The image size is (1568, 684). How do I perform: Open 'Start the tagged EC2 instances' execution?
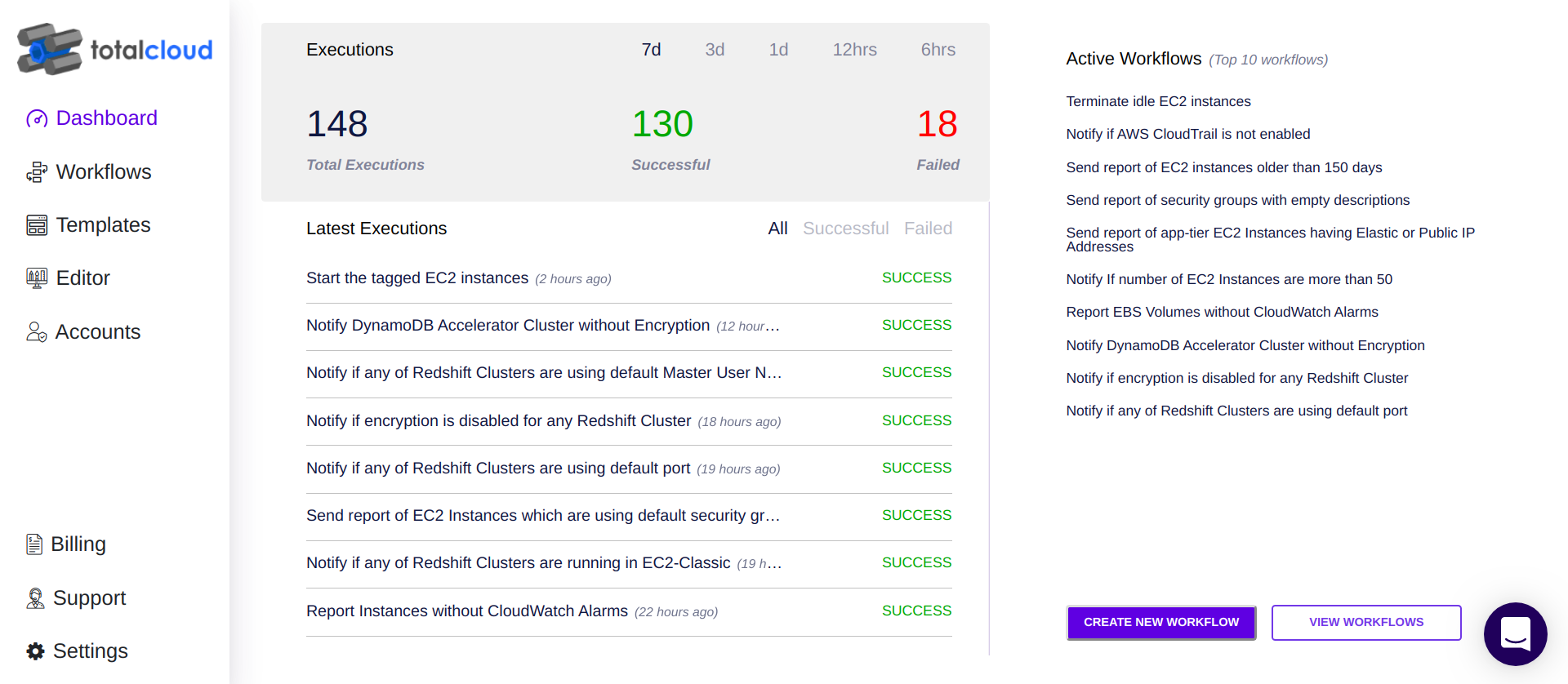[629, 278]
